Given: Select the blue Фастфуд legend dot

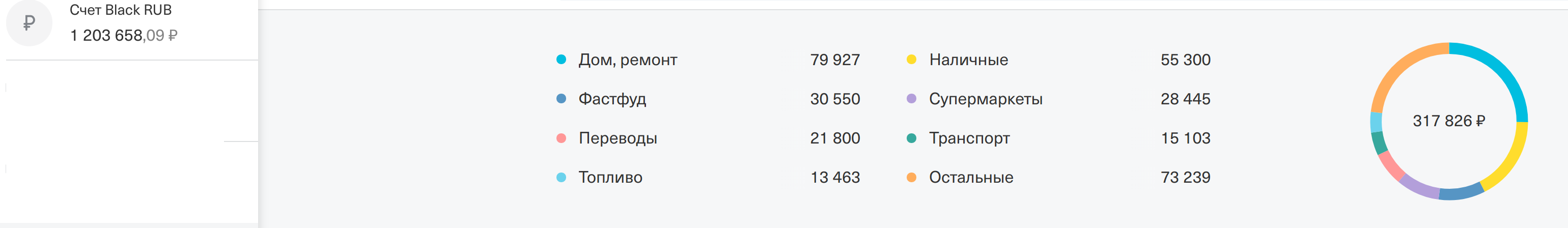Looking at the screenshot, I should point(561,99).
